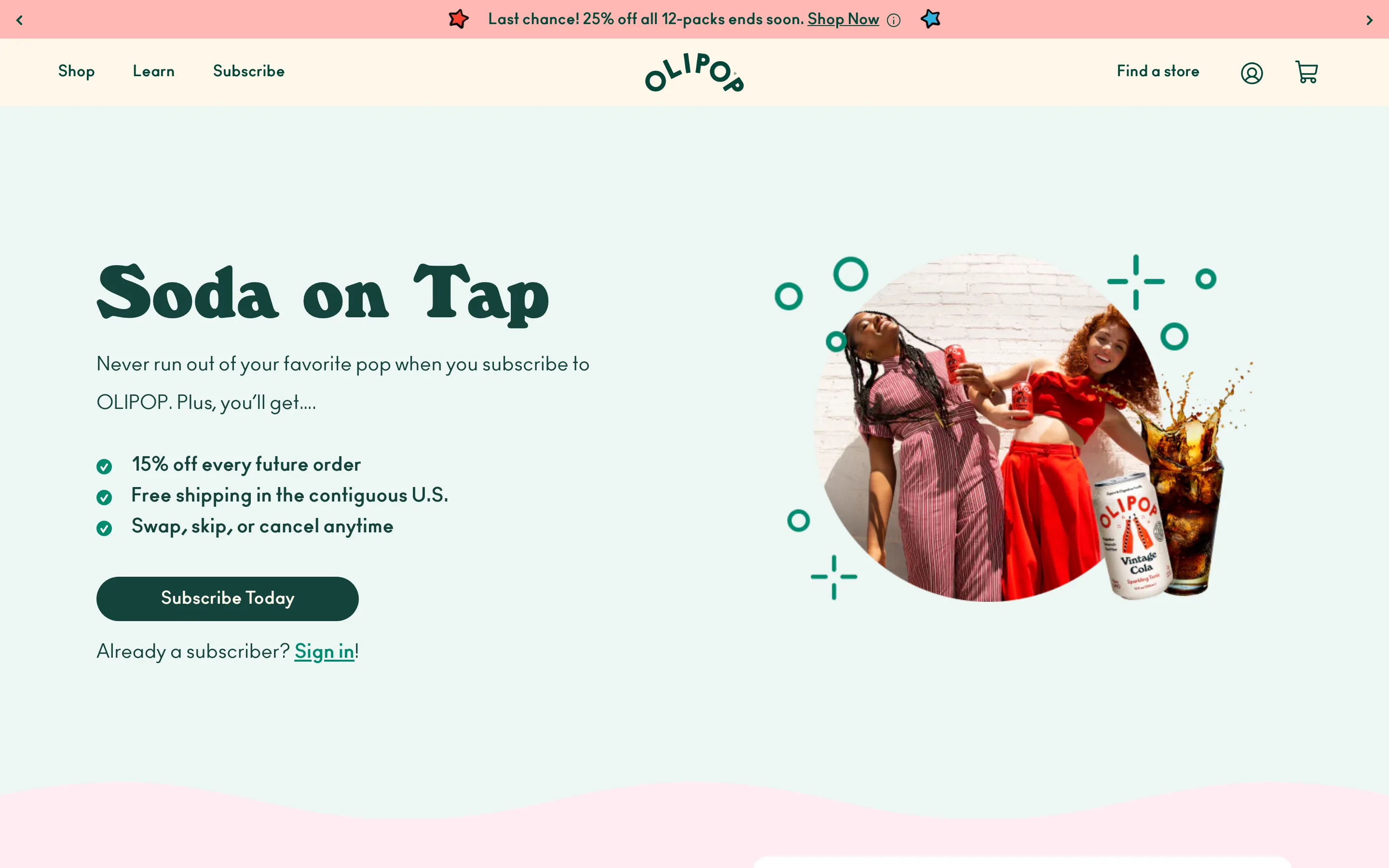Click the red star in the banner

pos(458,19)
